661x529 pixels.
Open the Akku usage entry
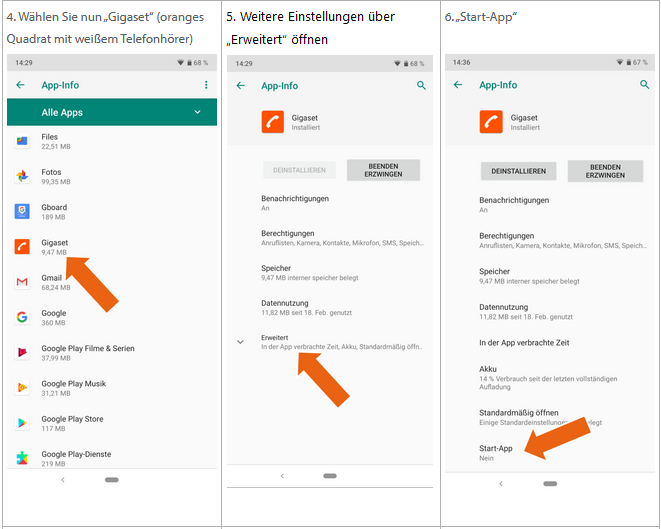(x=550, y=378)
